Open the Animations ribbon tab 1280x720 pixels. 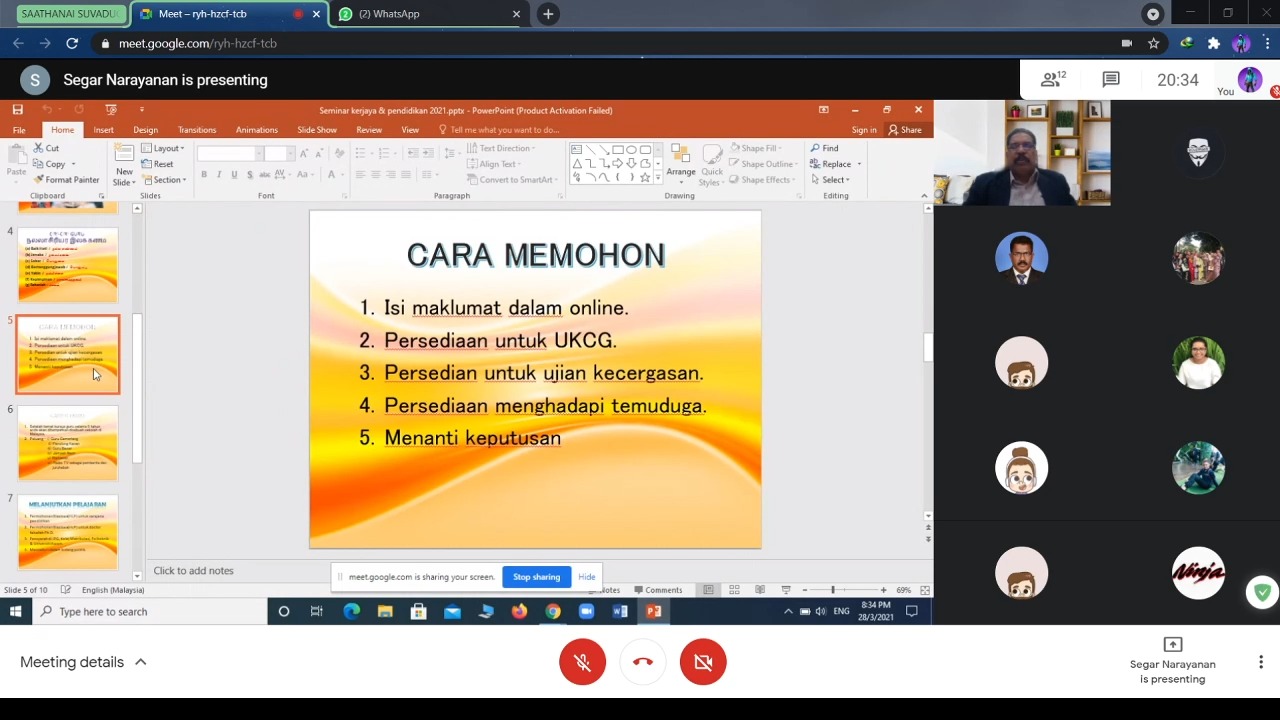(x=257, y=130)
